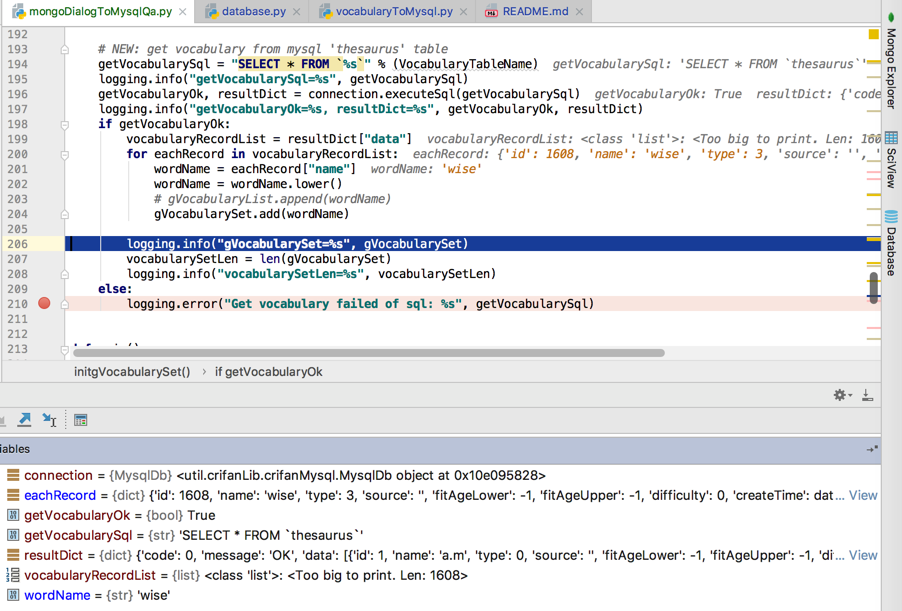Click the View link next to resultDict
Image resolution: width=902 pixels, height=611 pixels.
point(862,555)
